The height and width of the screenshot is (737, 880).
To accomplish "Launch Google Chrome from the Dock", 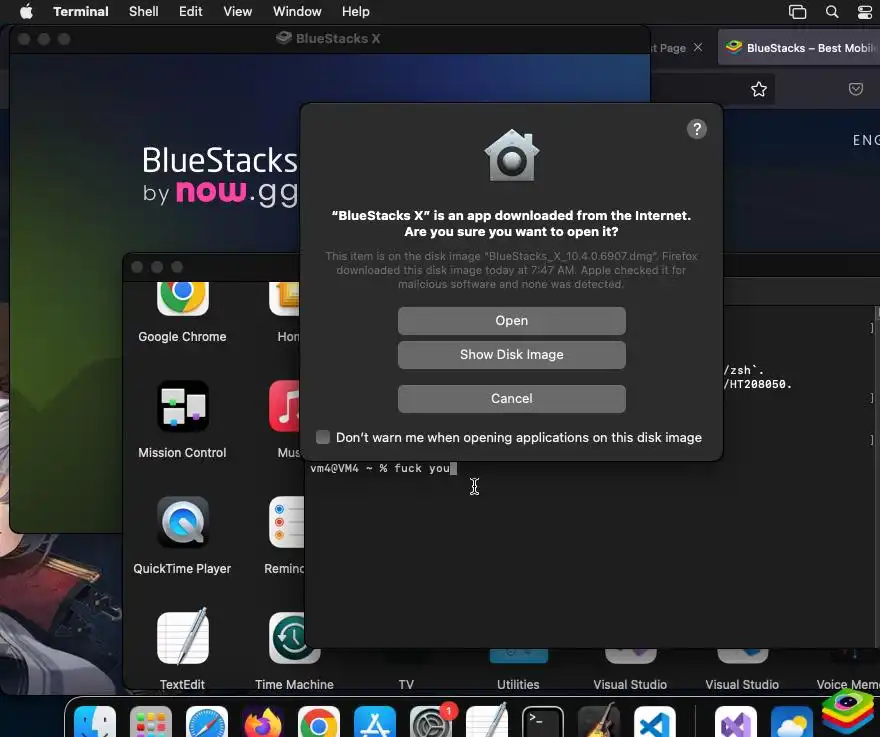I will [x=318, y=723].
